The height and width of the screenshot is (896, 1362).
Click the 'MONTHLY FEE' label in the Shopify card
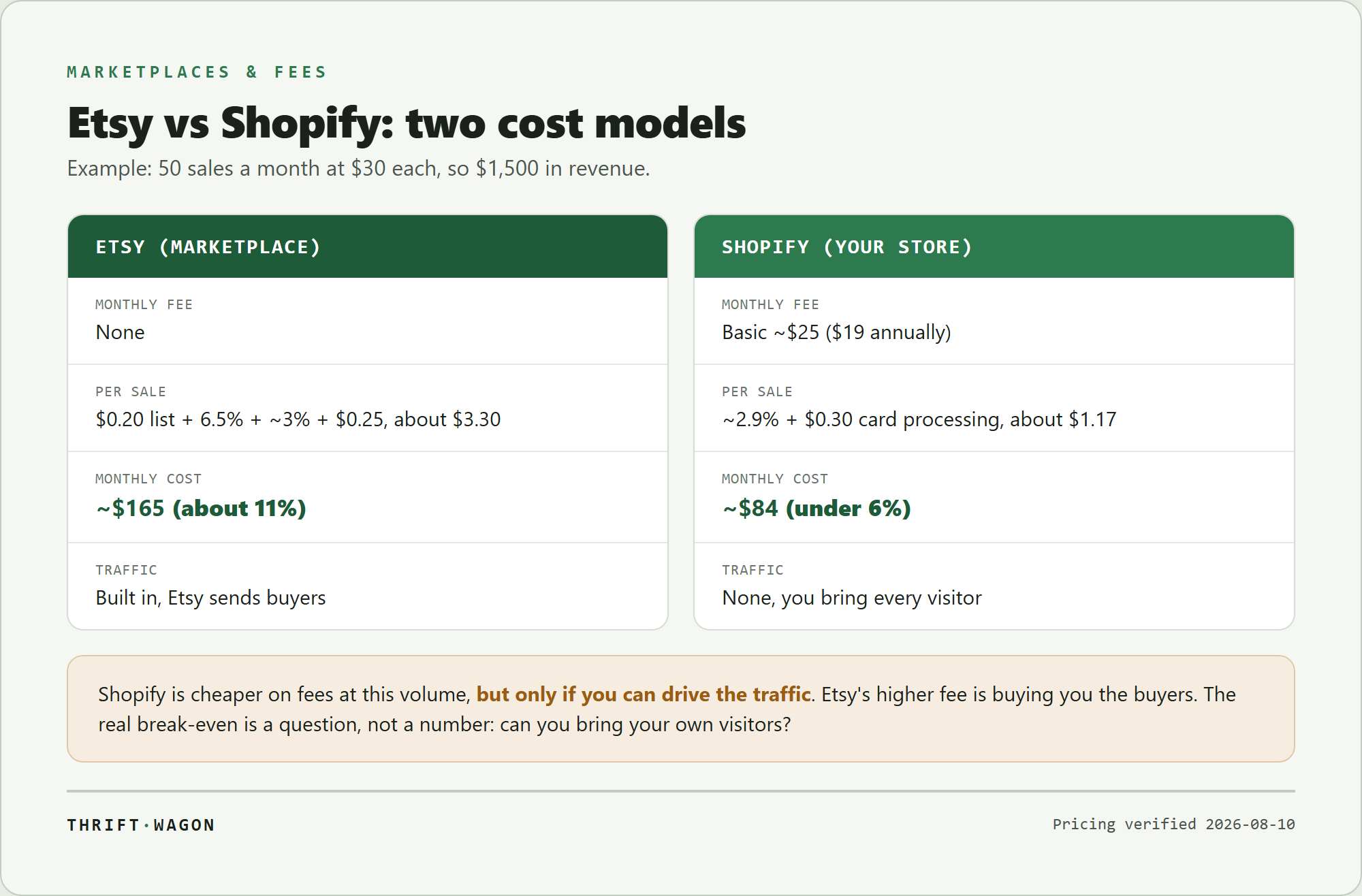click(770, 304)
